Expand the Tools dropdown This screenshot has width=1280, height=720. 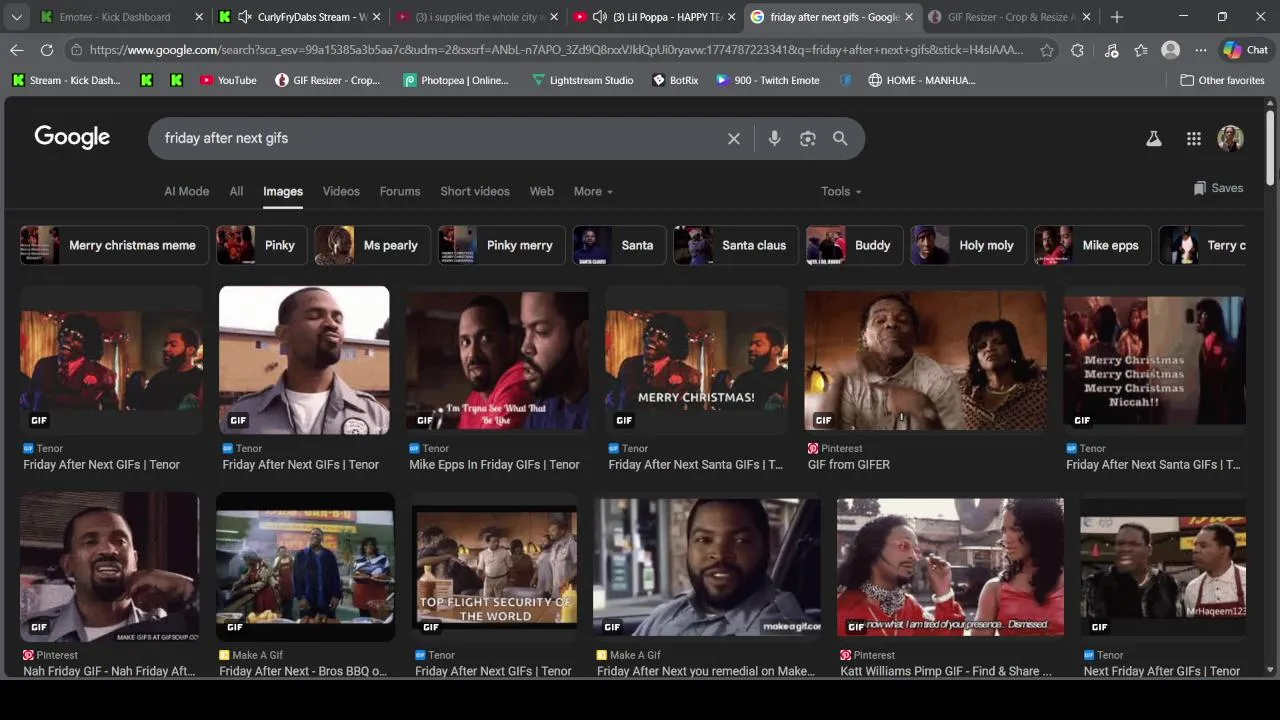[x=841, y=191]
